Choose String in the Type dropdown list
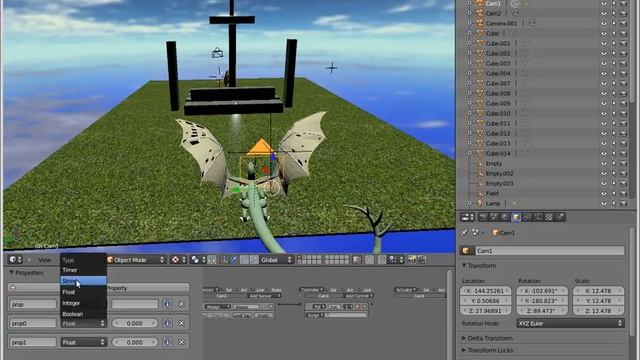640x360 pixels. click(x=83, y=281)
